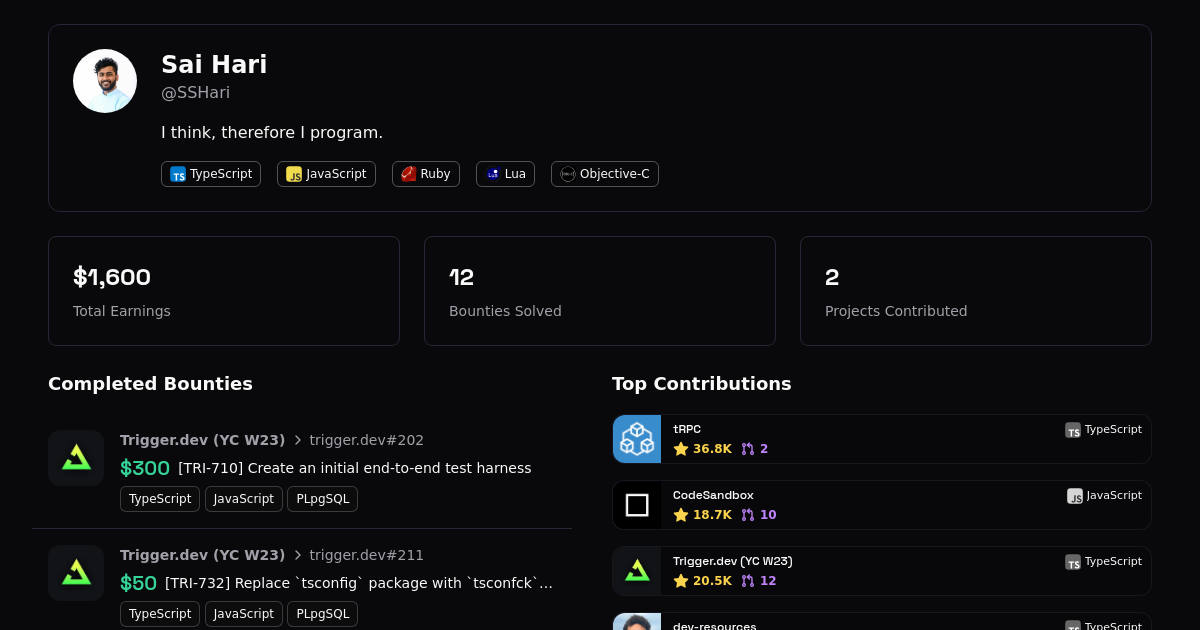Select PLpgSQL tag under the $300 bounty
Screen dimensions: 1200x630
[x=322, y=499]
